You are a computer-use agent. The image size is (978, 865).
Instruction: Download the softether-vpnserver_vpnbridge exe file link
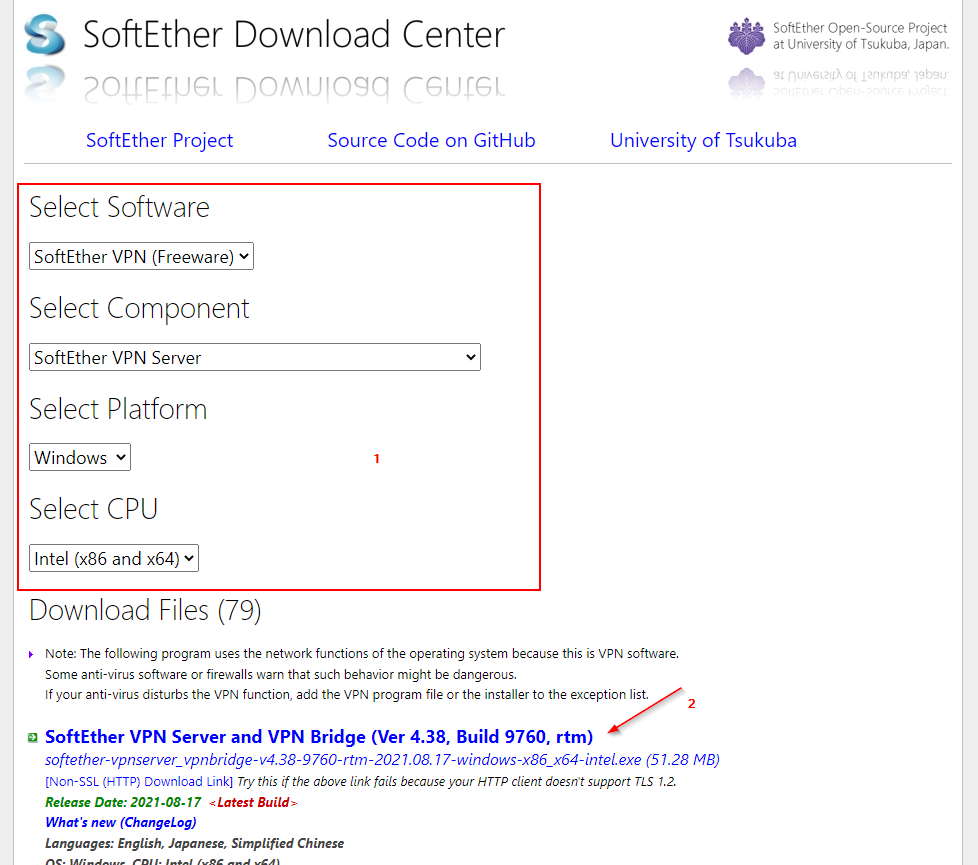[x=382, y=760]
